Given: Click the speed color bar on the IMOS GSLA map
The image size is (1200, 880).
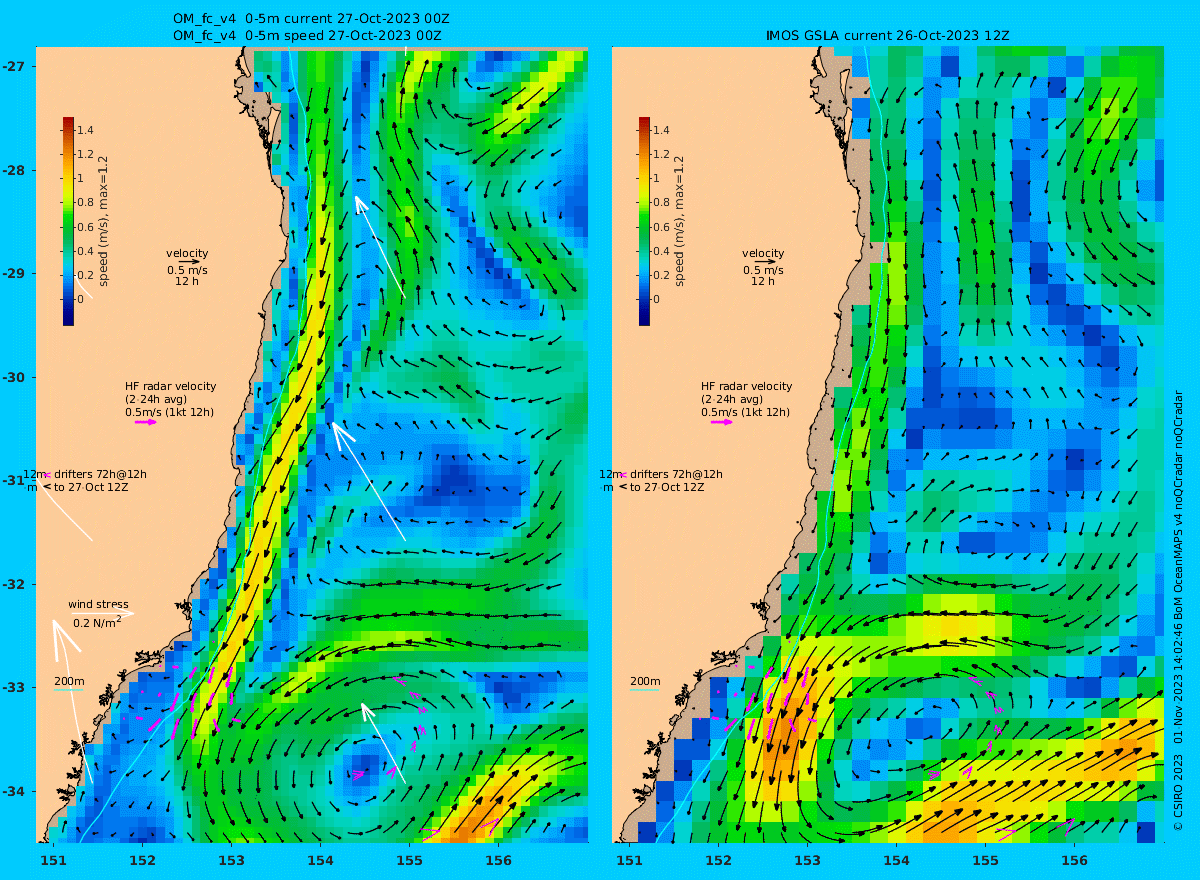Looking at the screenshot, I should 644,221.
